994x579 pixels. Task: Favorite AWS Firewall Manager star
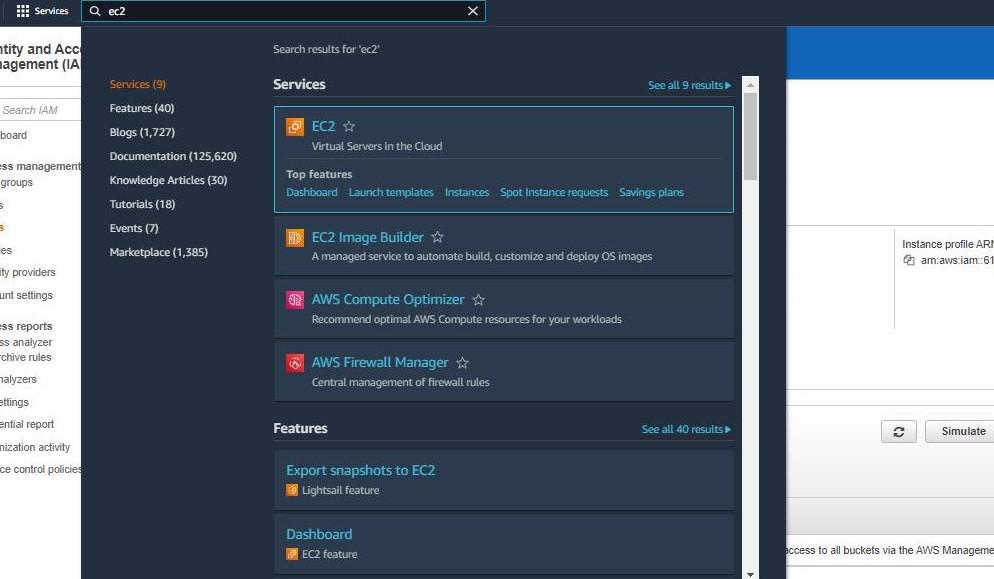(x=463, y=363)
